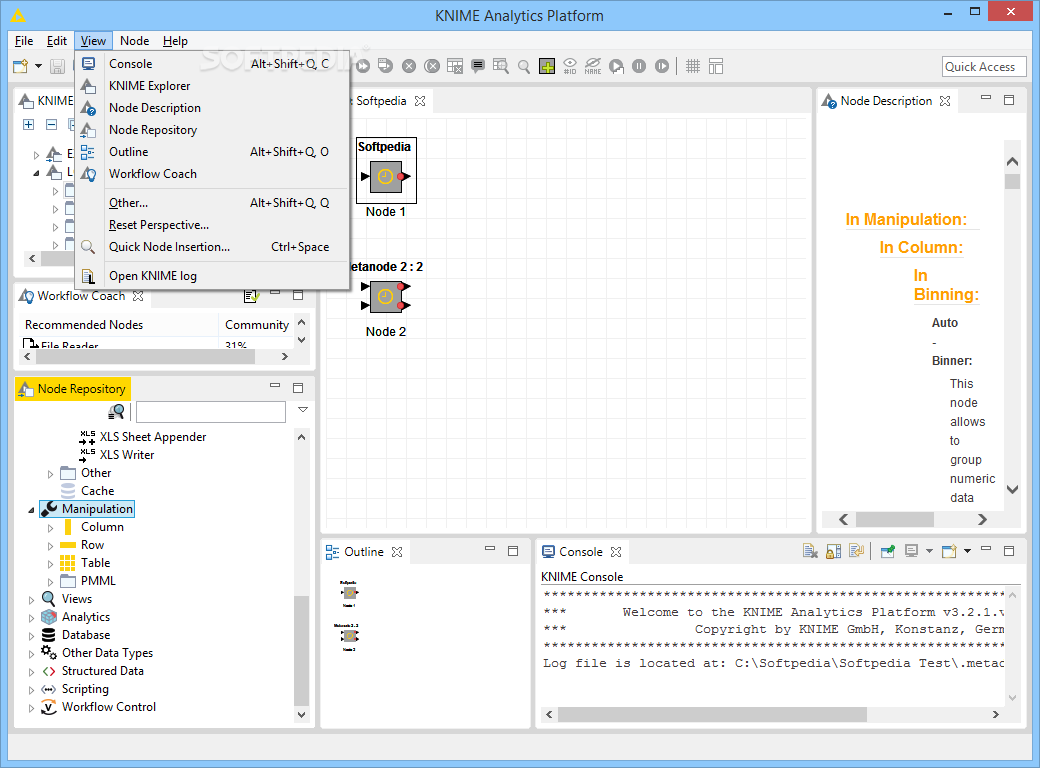This screenshot has width=1040, height=768.
Task: Click Open Console icon in Console panel
Action: click(x=949, y=551)
